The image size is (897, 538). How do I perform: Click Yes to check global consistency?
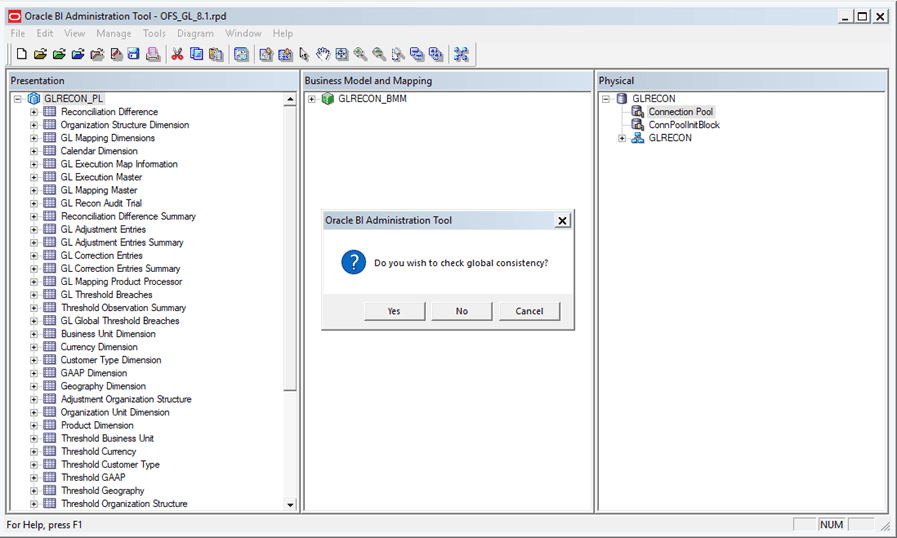point(394,311)
